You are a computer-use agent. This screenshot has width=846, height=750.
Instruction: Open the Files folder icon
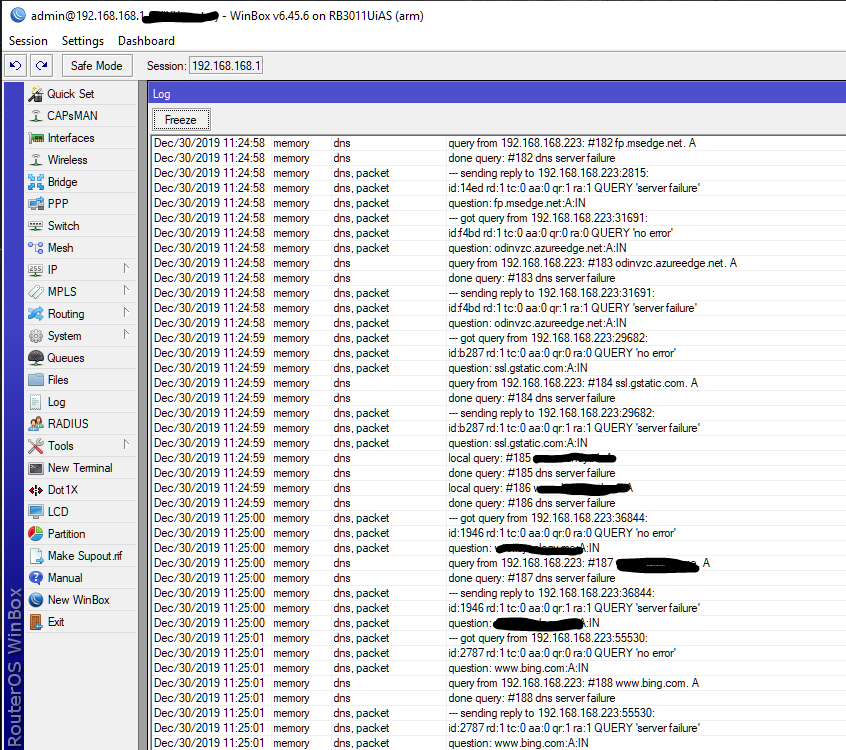point(36,380)
